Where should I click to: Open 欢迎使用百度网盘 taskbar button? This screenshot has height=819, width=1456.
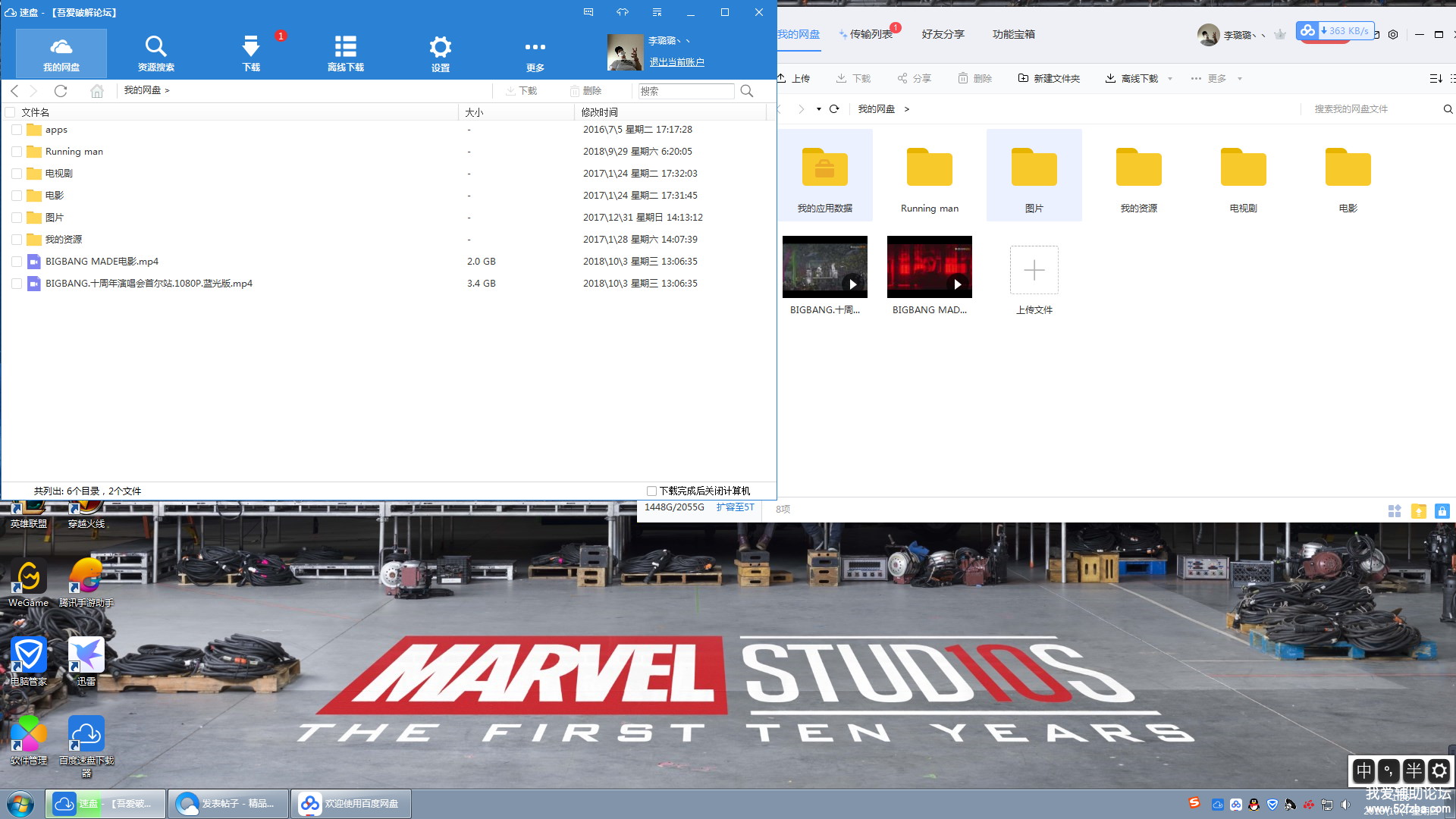(x=350, y=804)
